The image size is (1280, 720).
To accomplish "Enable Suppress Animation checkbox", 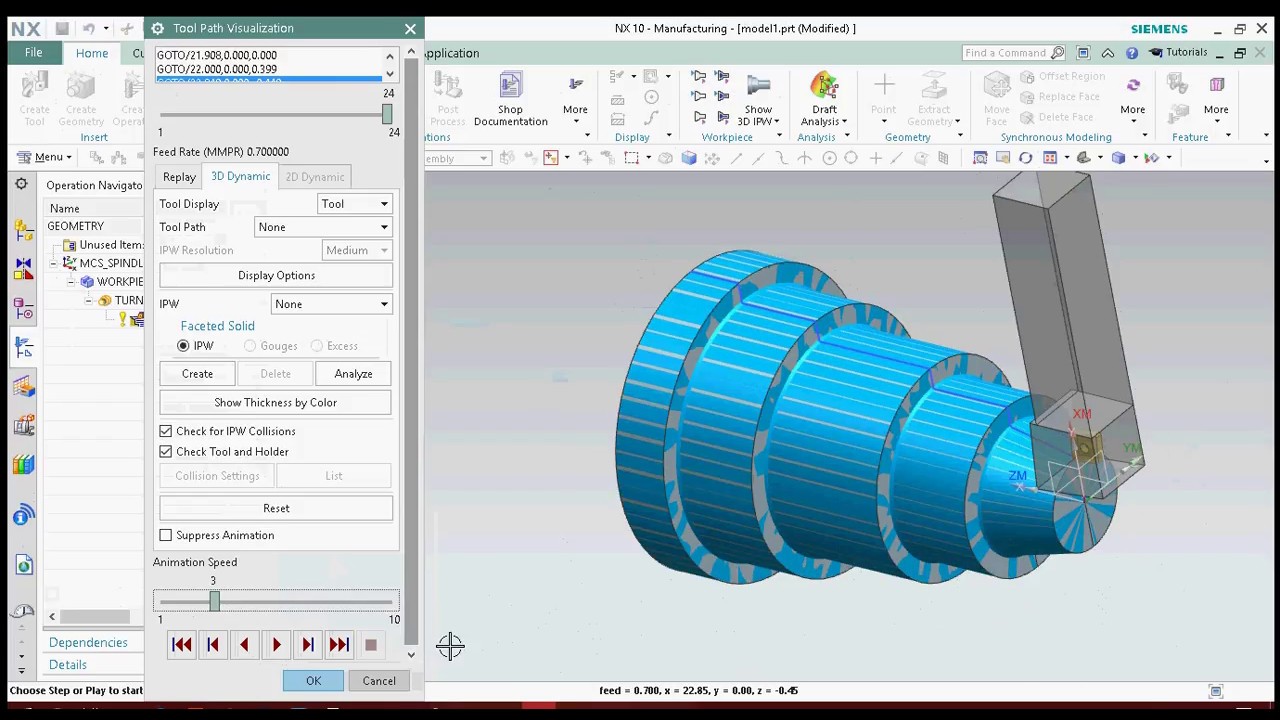I will click(166, 535).
